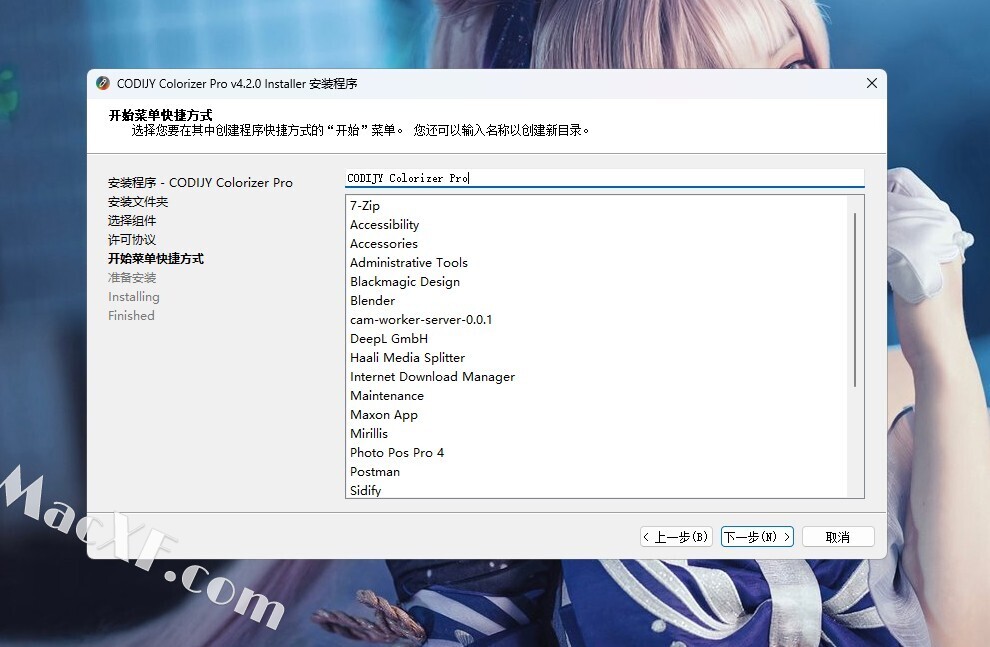Pick Blackmagic Design from folder list

coord(405,282)
